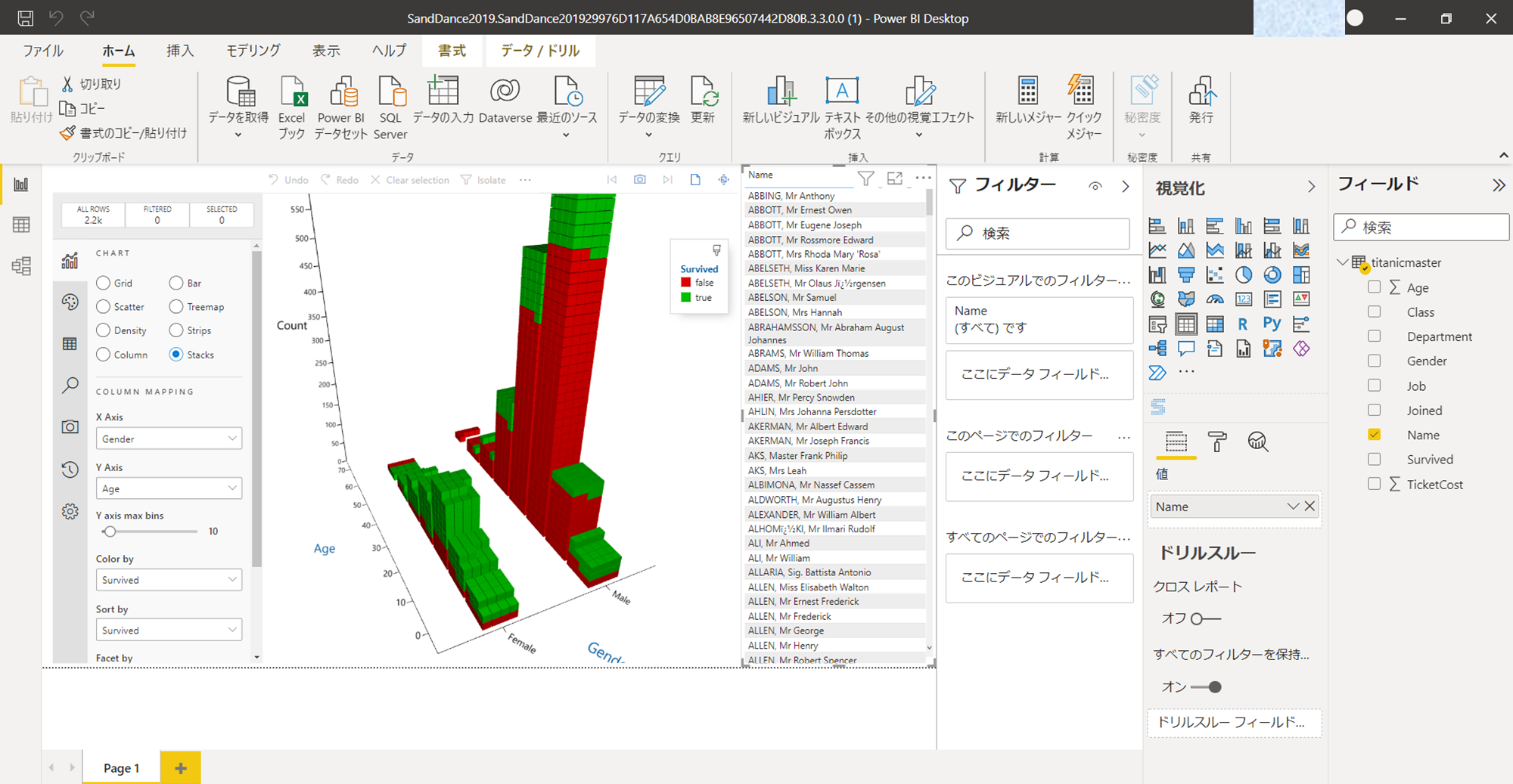Open the X Axis Gender dropdown
1513x784 pixels.
pyautogui.click(x=169, y=438)
